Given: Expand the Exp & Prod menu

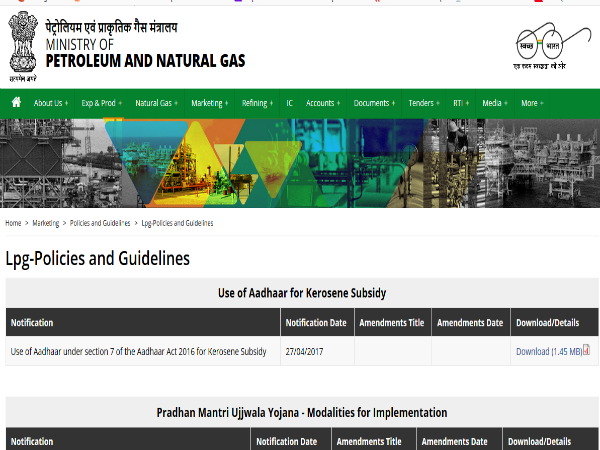Looking at the screenshot, I should pyautogui.click(x=100, y=103).
